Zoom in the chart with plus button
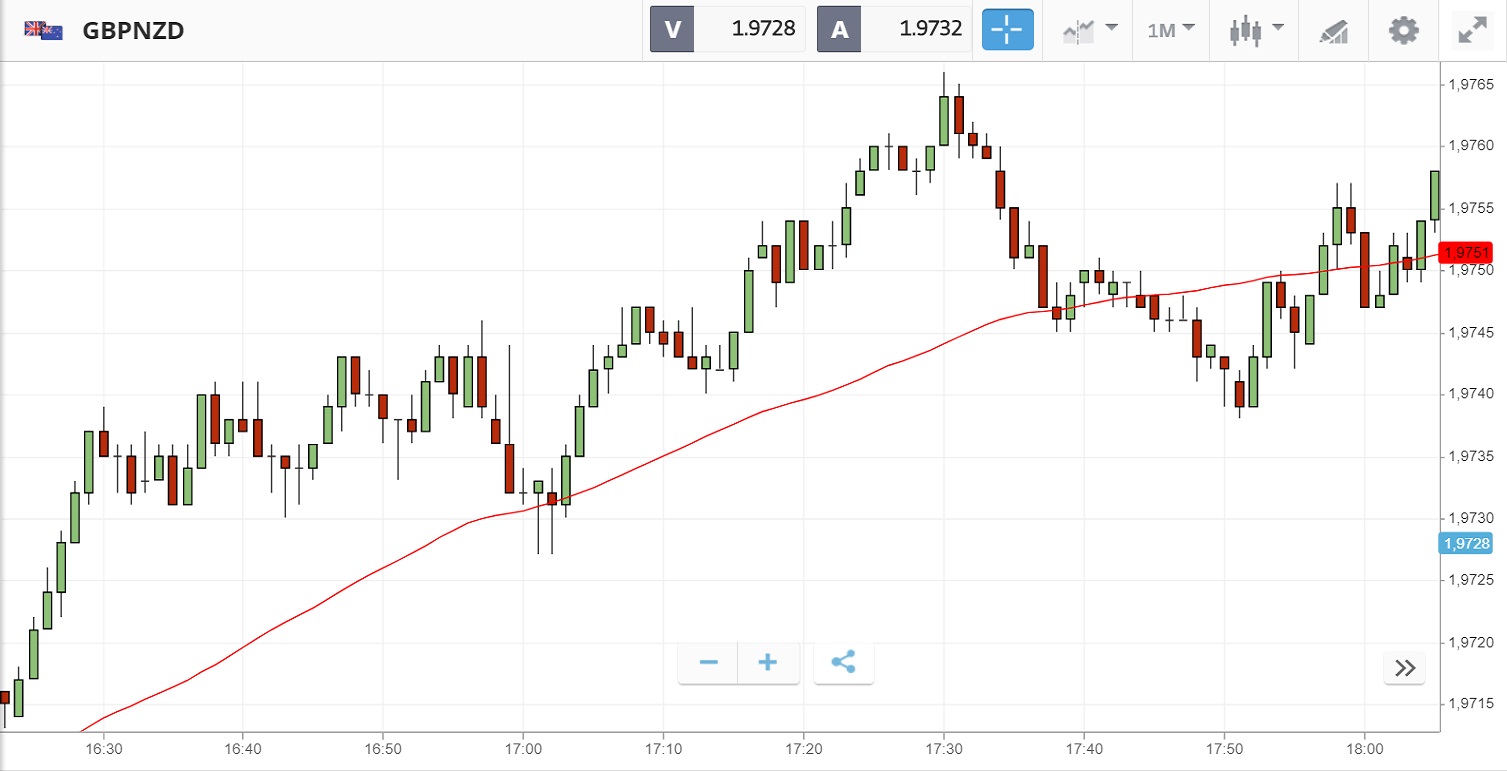Screen dimensions: 1507x771 pos(768,663)
